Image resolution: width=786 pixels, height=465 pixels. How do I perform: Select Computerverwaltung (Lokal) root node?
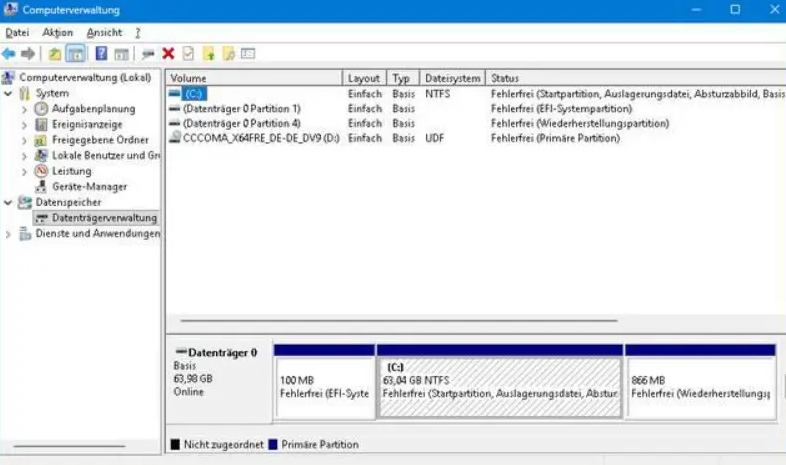[85, 77]
